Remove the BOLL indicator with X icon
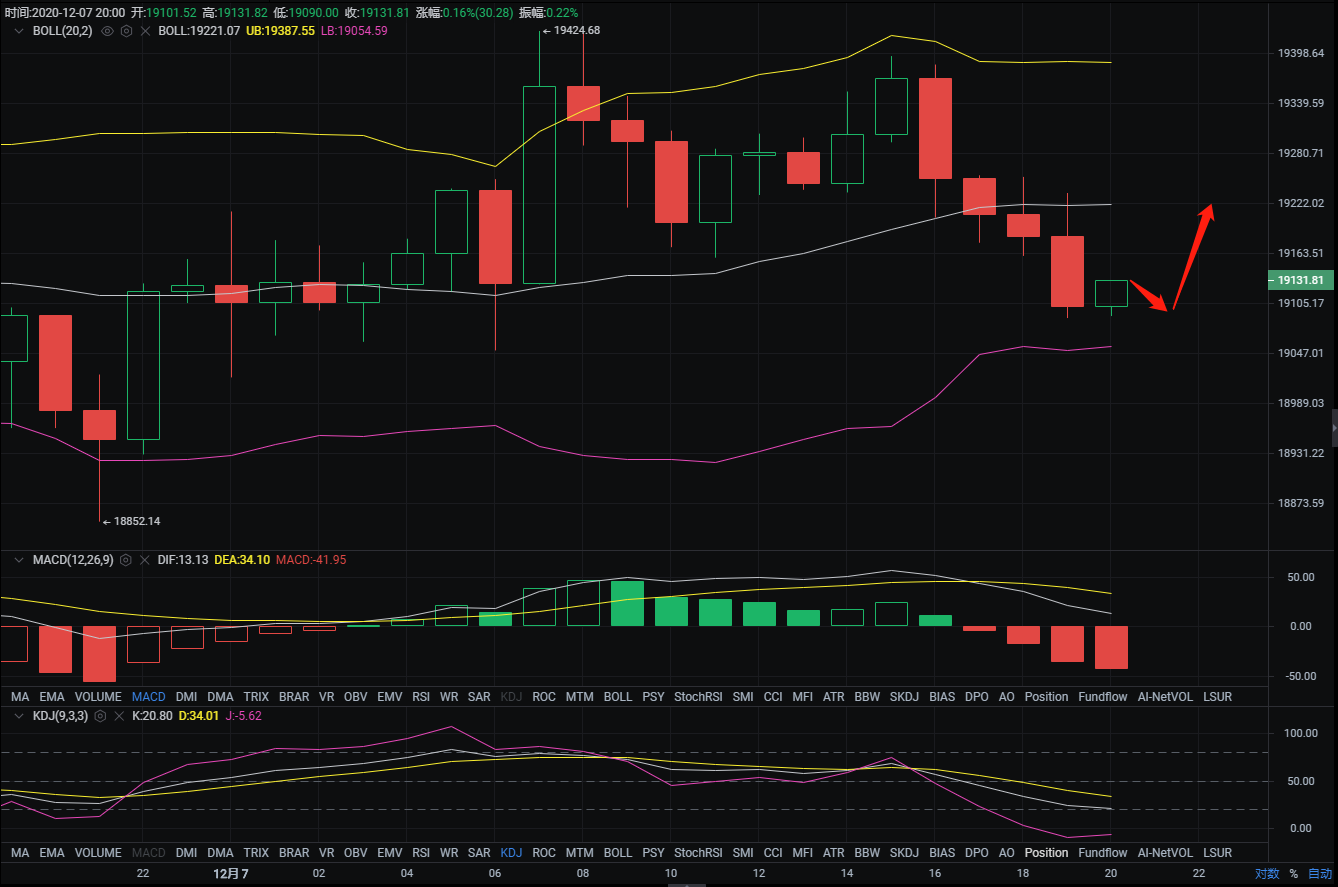The height and width of the screenshot is (887, 1338). (x=145, y=31)
